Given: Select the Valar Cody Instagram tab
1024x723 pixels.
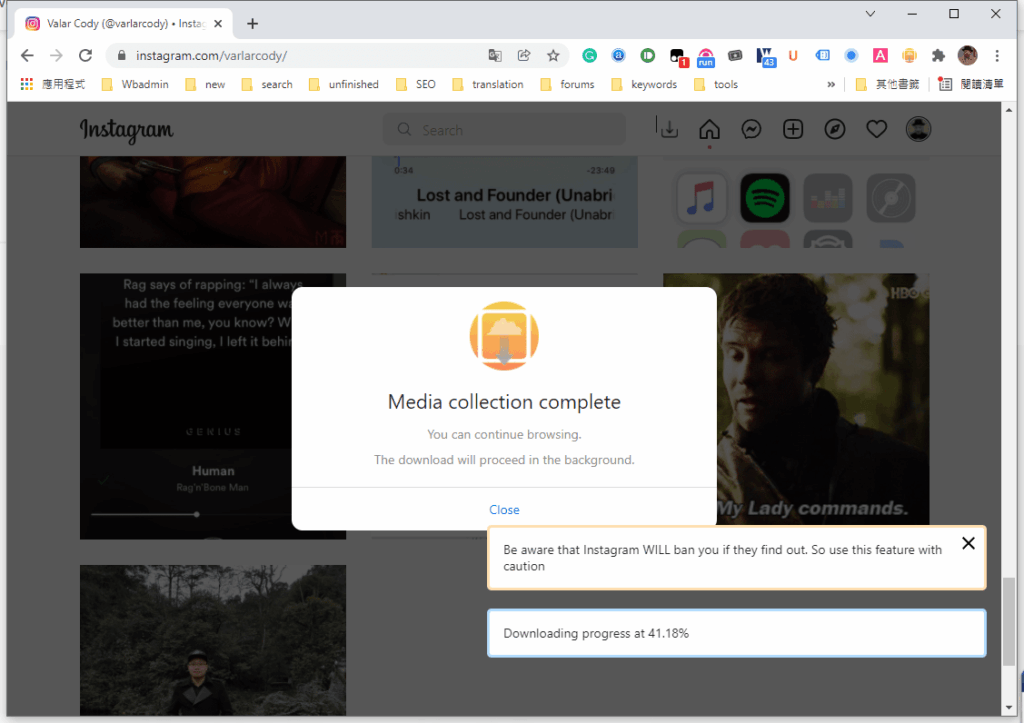Looking at the screenshot, I should 124,24.
